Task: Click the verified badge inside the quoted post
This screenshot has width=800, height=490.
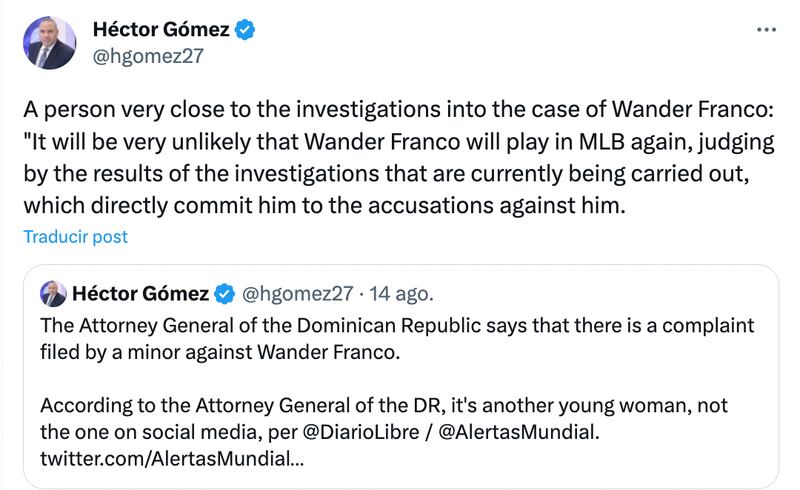Action: tap(226, 294)
